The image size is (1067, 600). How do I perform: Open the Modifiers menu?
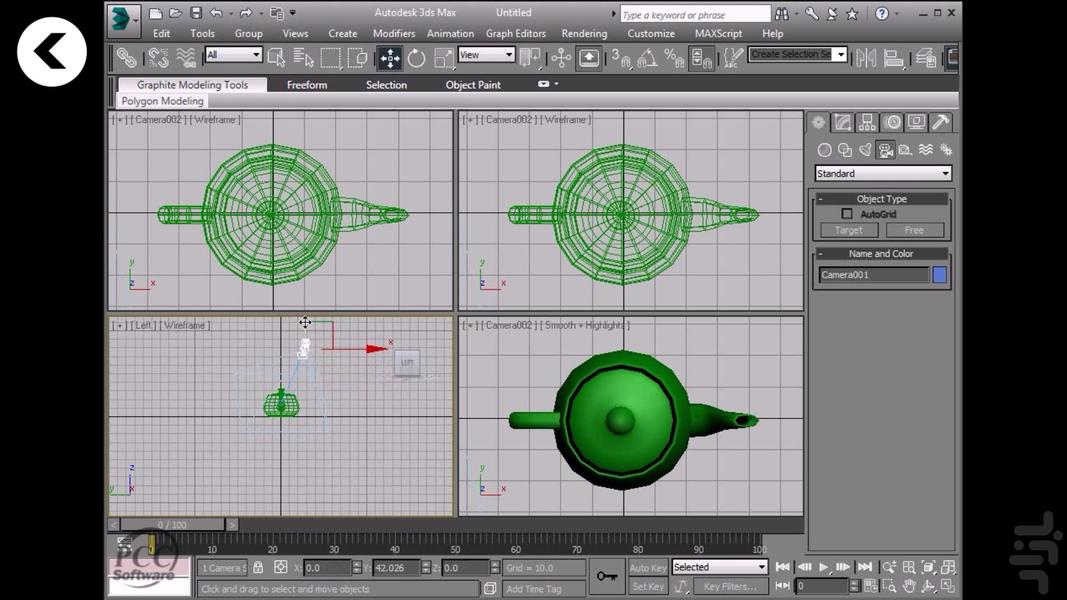(x=394, y=33)
